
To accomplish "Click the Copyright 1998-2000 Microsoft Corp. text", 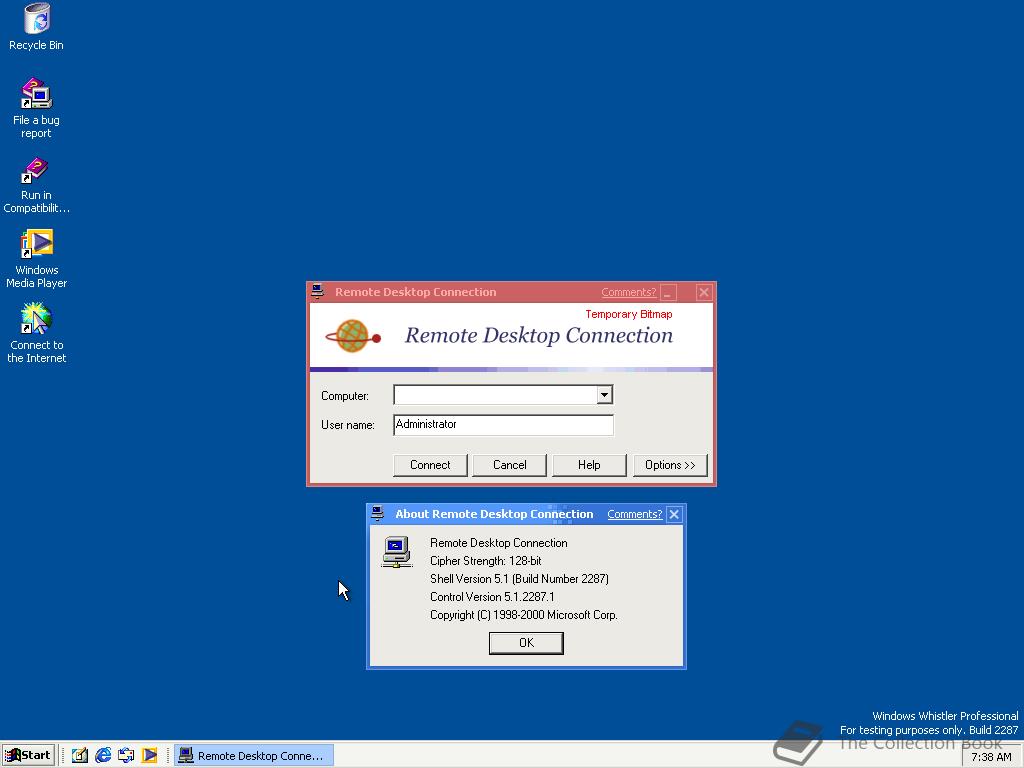I will pos(524,615).
